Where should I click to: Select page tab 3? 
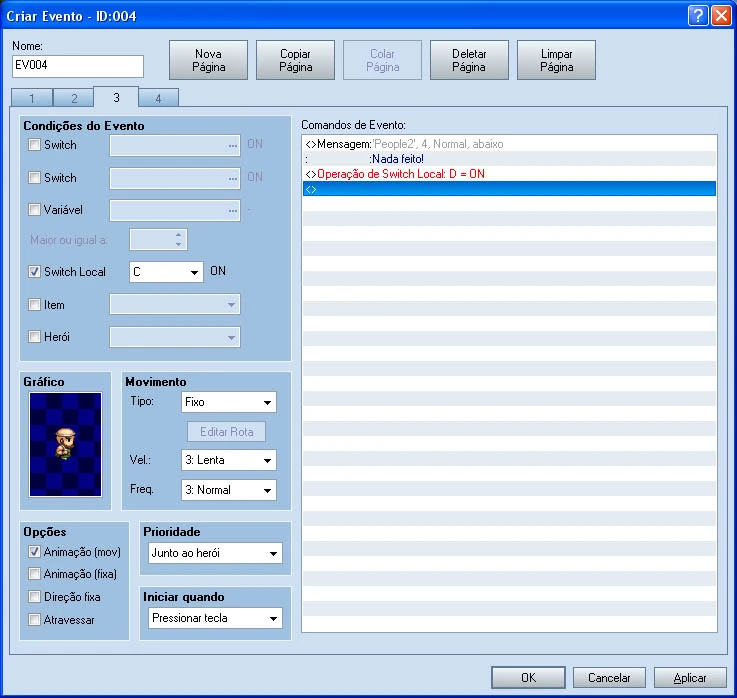point(116,97)
